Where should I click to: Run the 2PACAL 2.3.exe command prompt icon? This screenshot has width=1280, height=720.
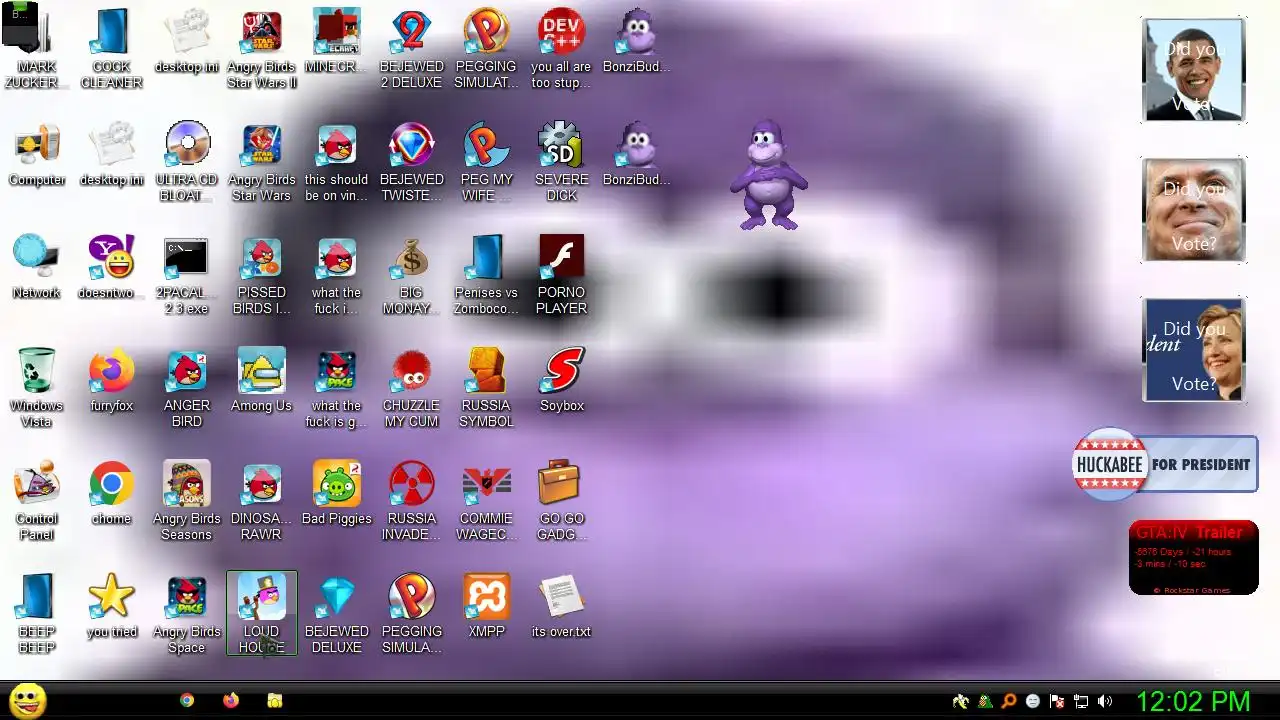tap(187, 276)
